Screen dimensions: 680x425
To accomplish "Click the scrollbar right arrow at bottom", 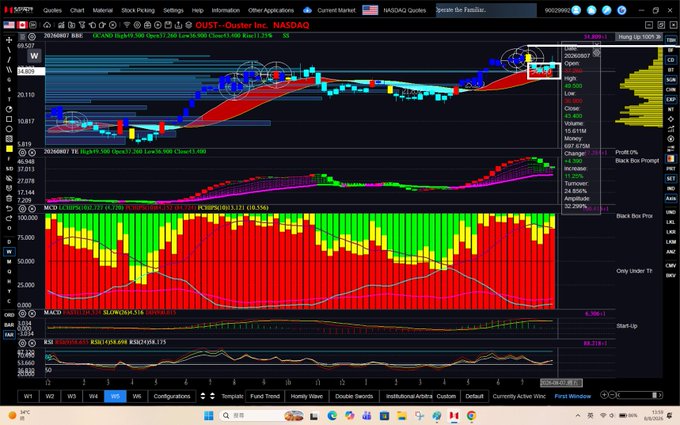I will click(660, 395).
